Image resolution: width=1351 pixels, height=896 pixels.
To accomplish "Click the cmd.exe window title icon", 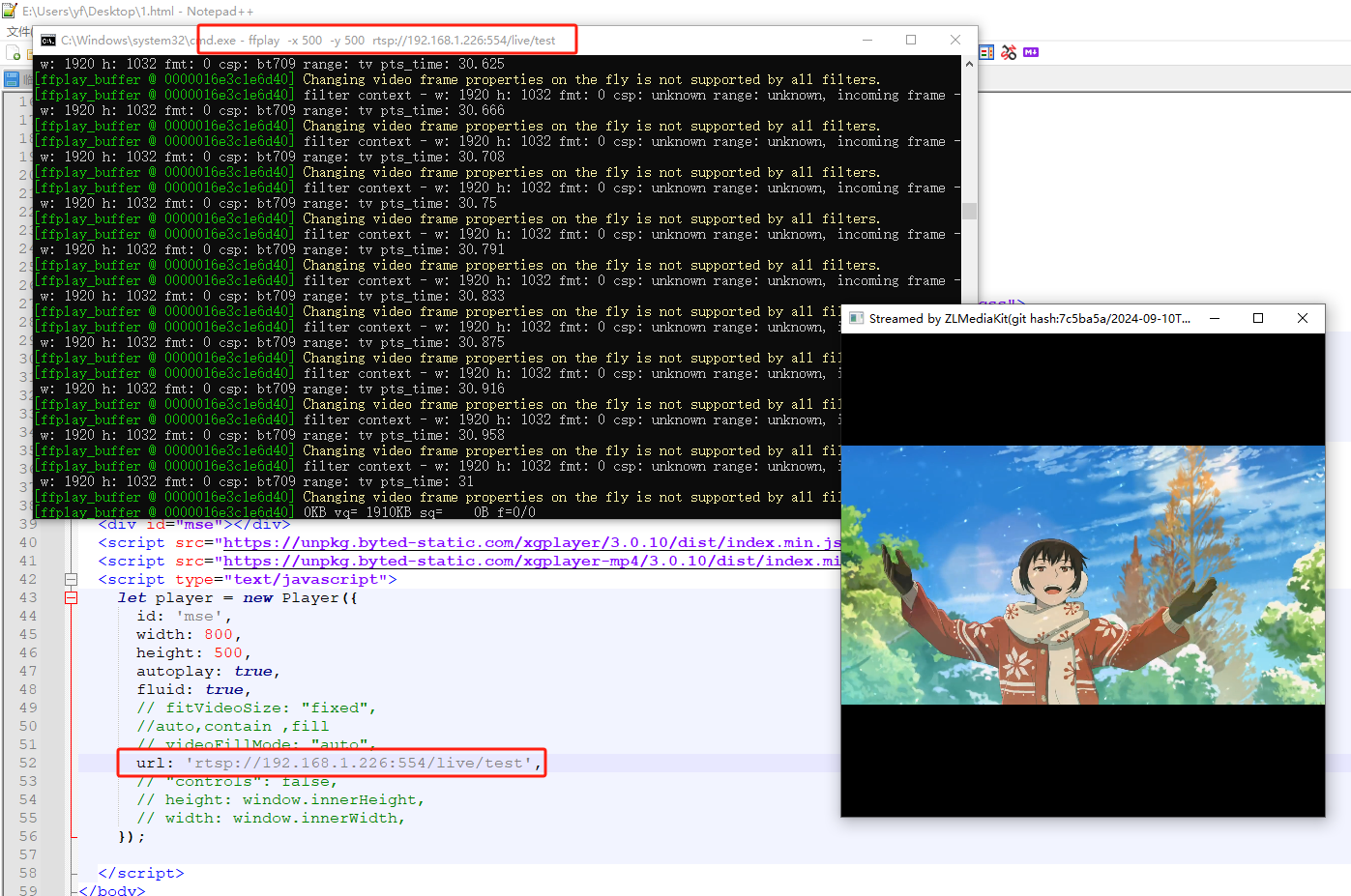I will (47, 41).
